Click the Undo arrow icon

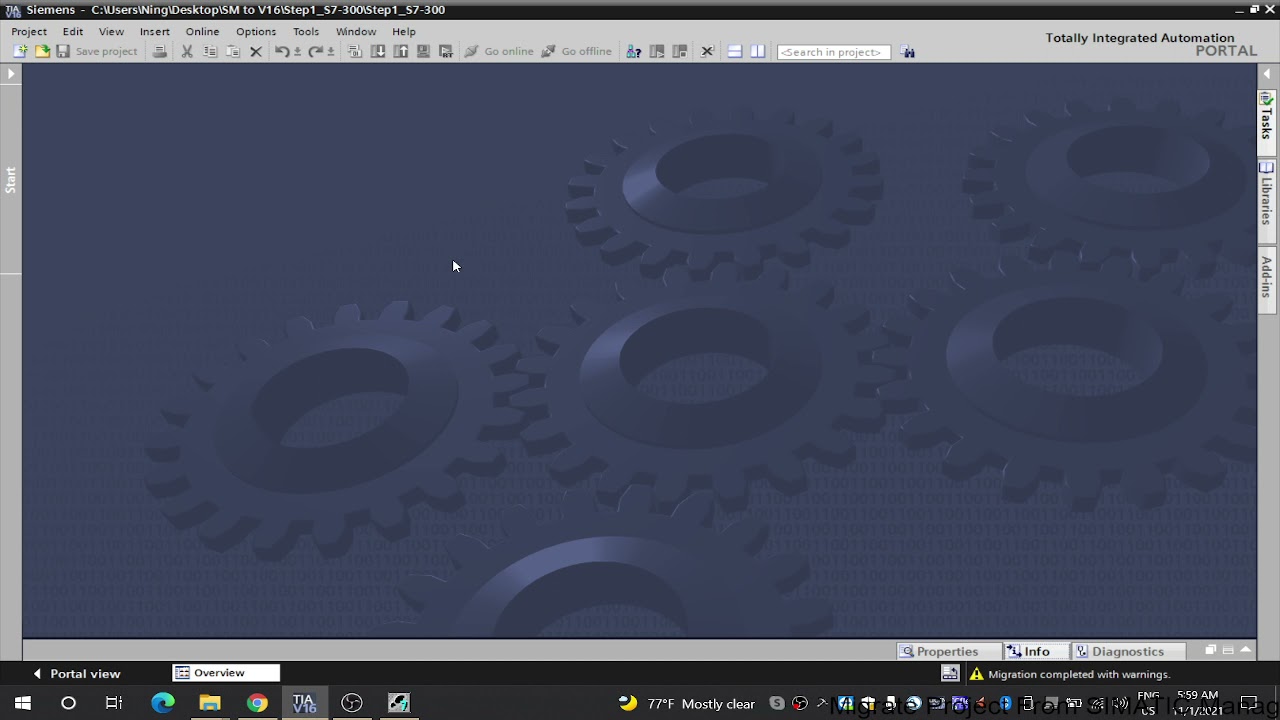click(282, 51)
